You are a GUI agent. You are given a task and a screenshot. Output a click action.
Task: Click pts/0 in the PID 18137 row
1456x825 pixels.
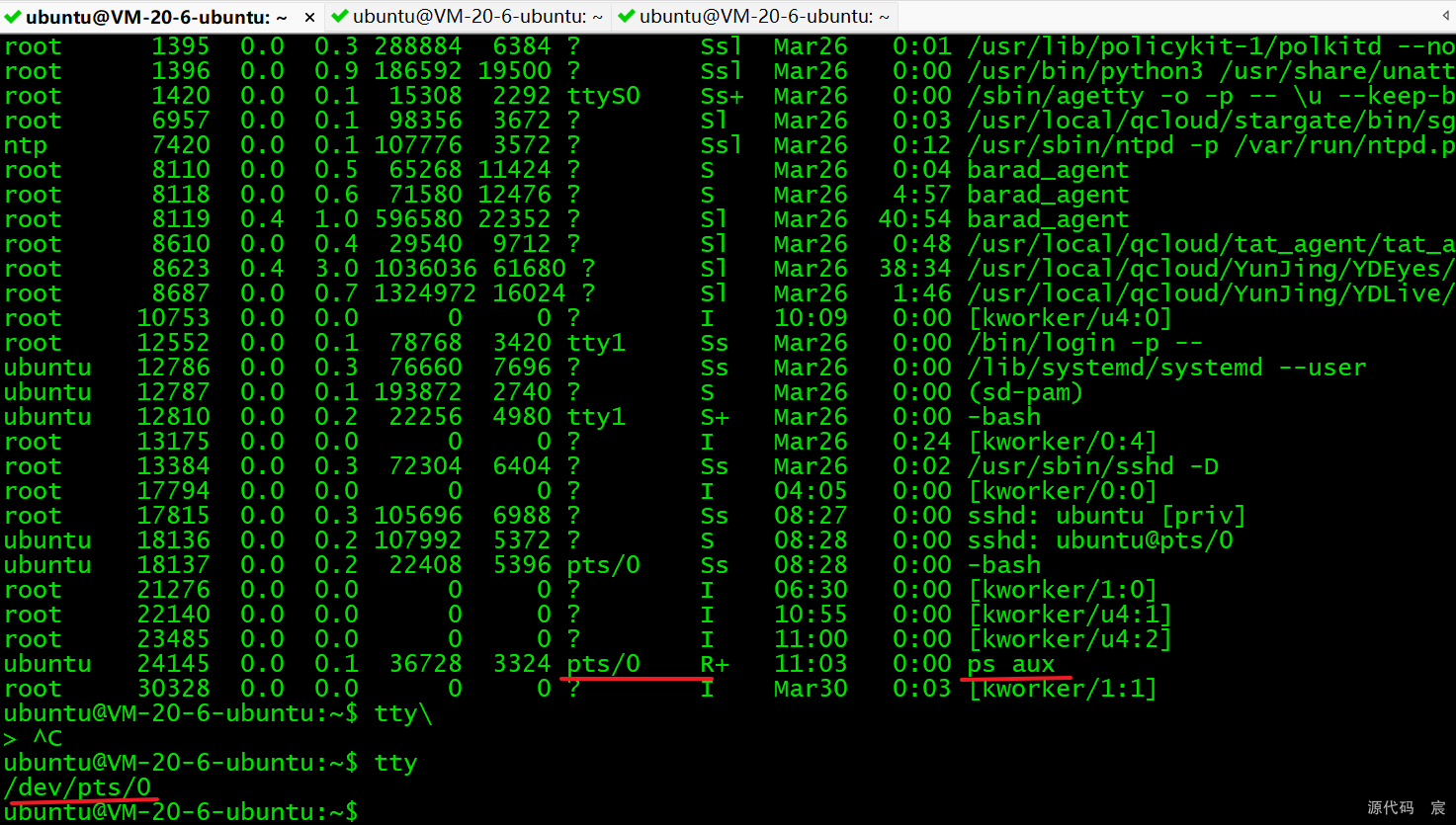click(x=604, y=565)
